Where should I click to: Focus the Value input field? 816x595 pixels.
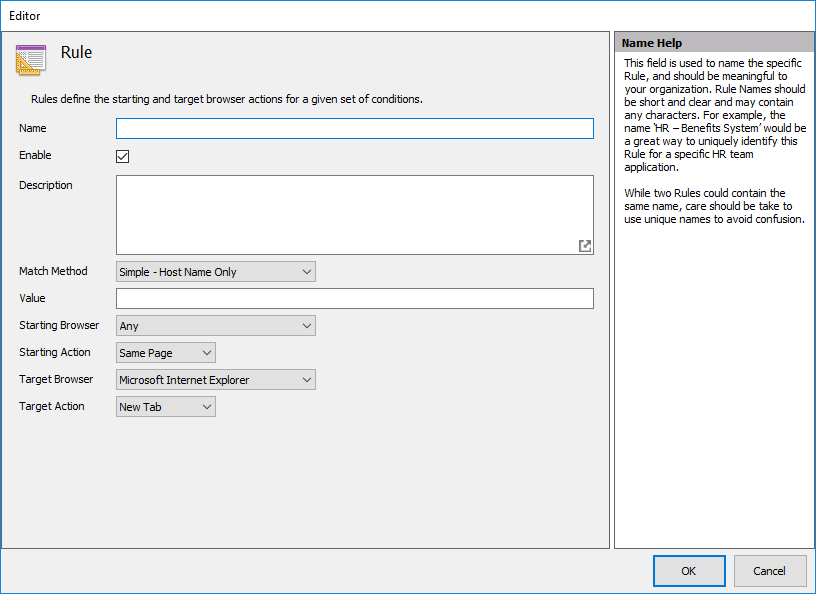pyautogui.click(x=354, y=299)
